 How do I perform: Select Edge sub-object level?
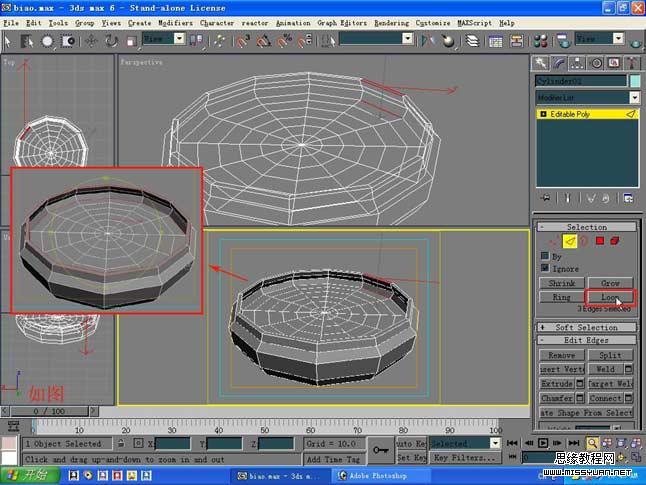point(570,241)
